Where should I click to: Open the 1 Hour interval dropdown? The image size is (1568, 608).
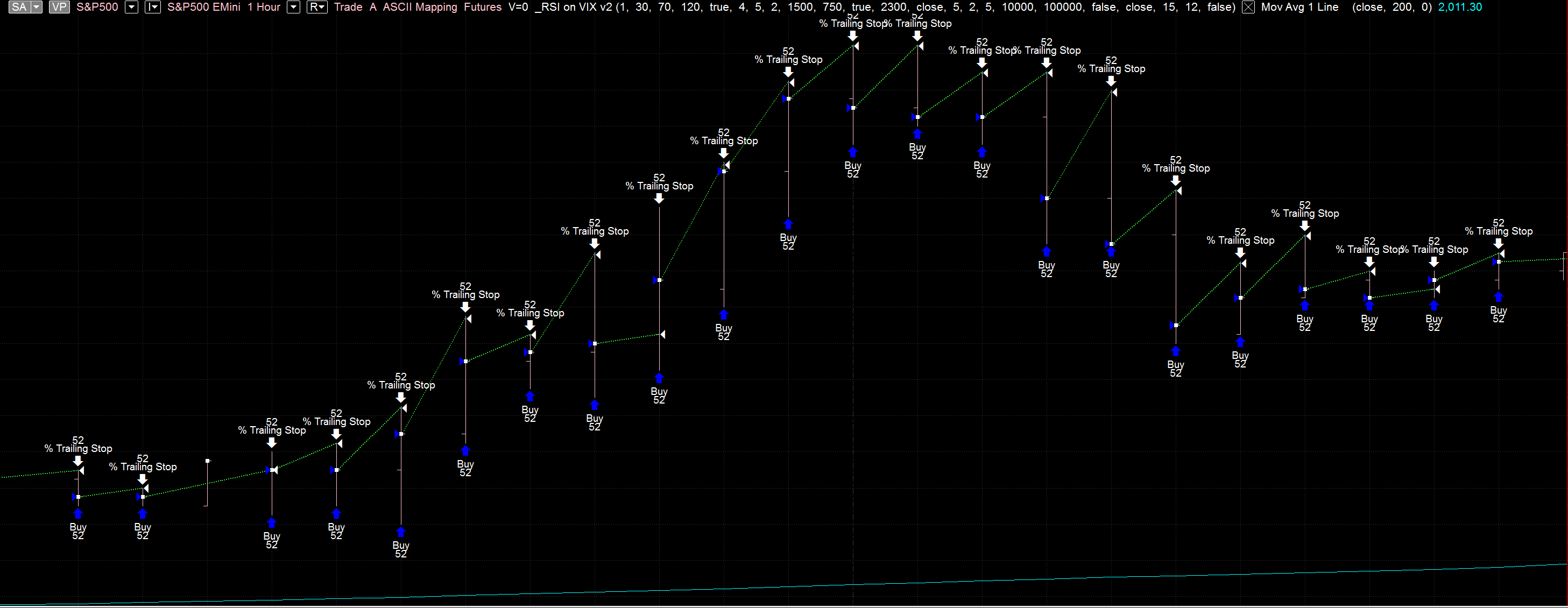pyautogui.click(x=293, y=8)
